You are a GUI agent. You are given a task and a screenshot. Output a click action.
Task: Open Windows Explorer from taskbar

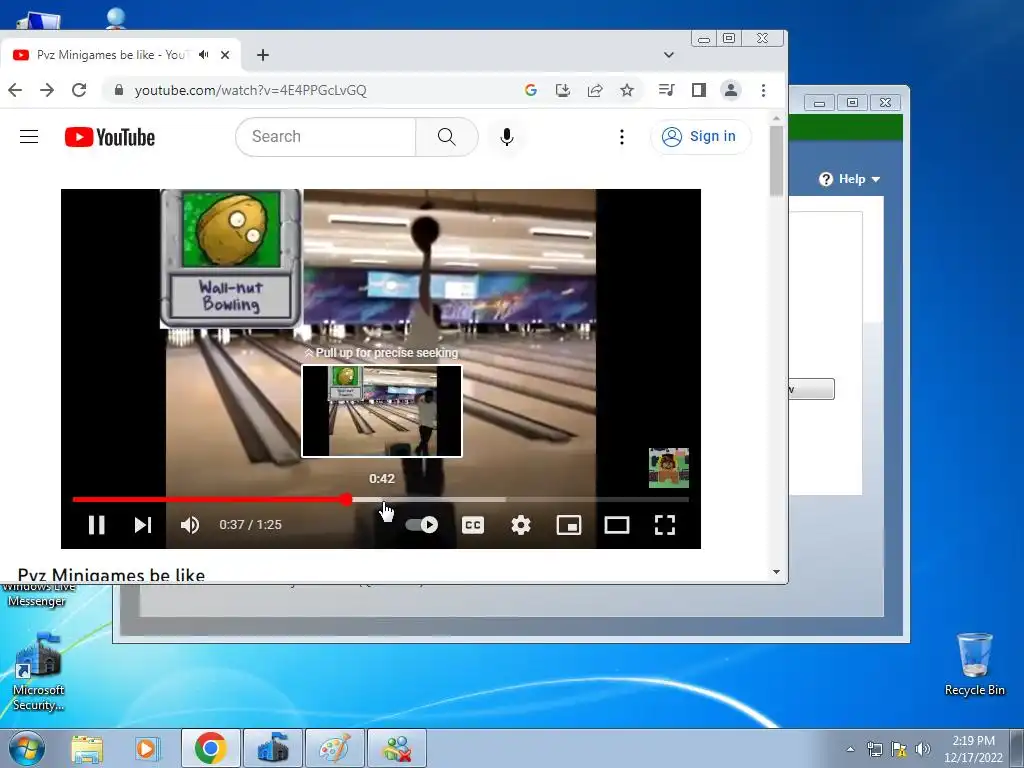click(x=87, y=749)
